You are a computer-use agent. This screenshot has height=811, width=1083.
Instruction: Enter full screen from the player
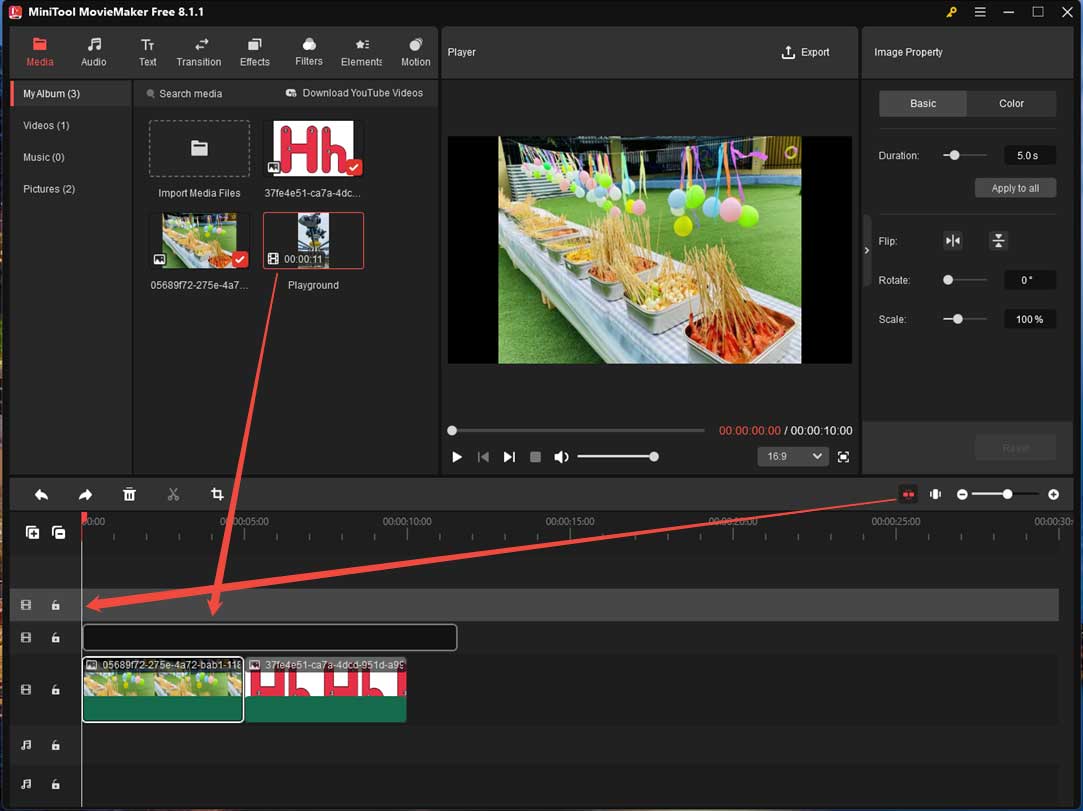click(x=843, y=456)
